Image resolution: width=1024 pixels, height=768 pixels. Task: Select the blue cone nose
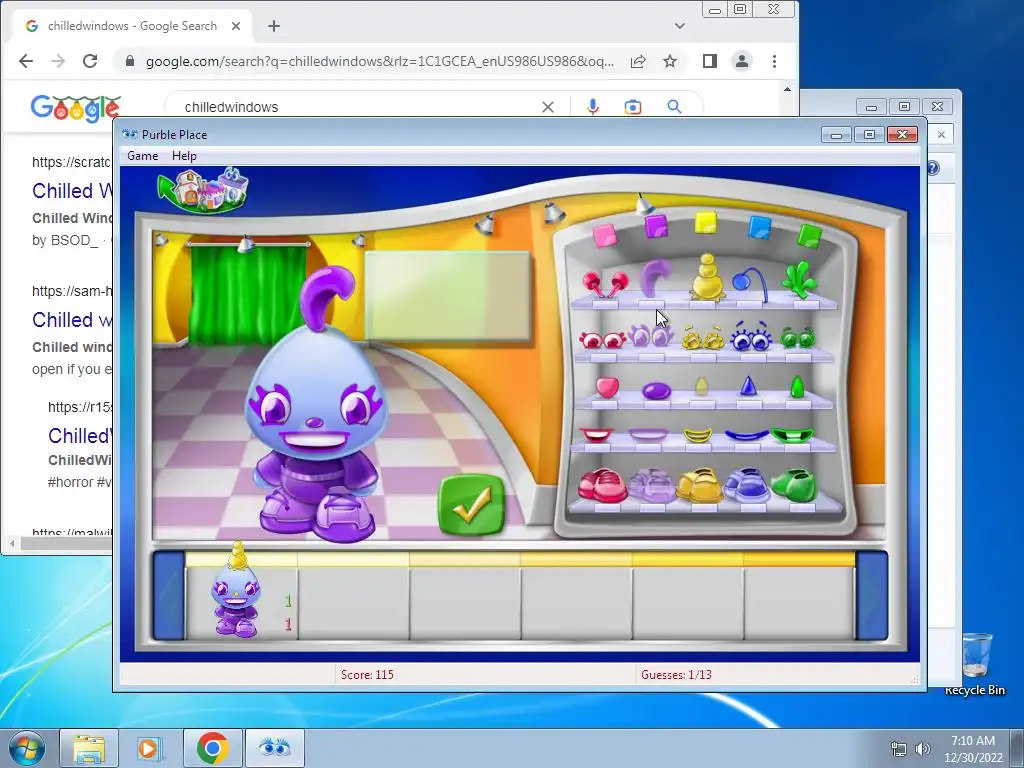748,385
